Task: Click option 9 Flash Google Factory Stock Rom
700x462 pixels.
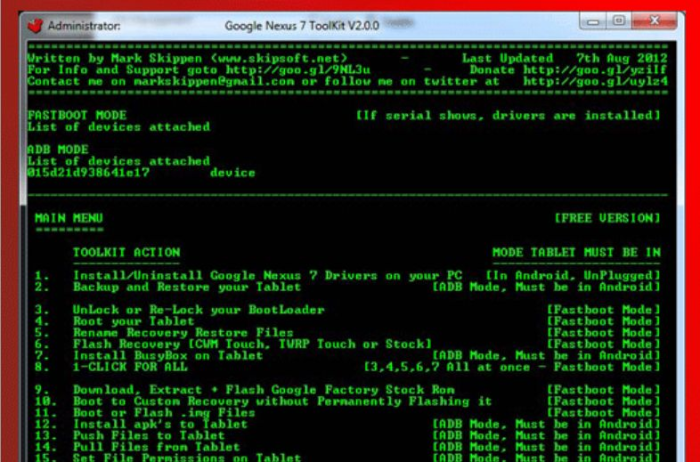Action: [x=263, y=390]
